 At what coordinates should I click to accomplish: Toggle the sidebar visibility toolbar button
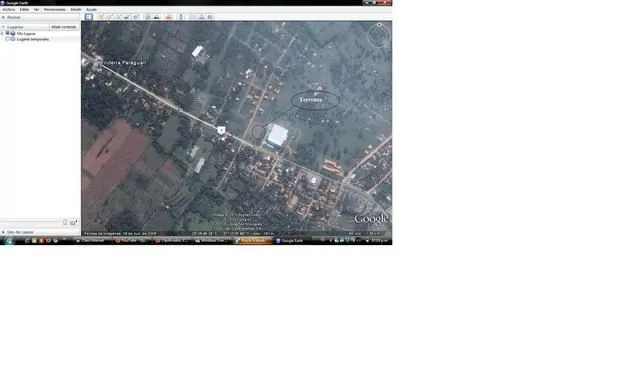coord(89,17)
